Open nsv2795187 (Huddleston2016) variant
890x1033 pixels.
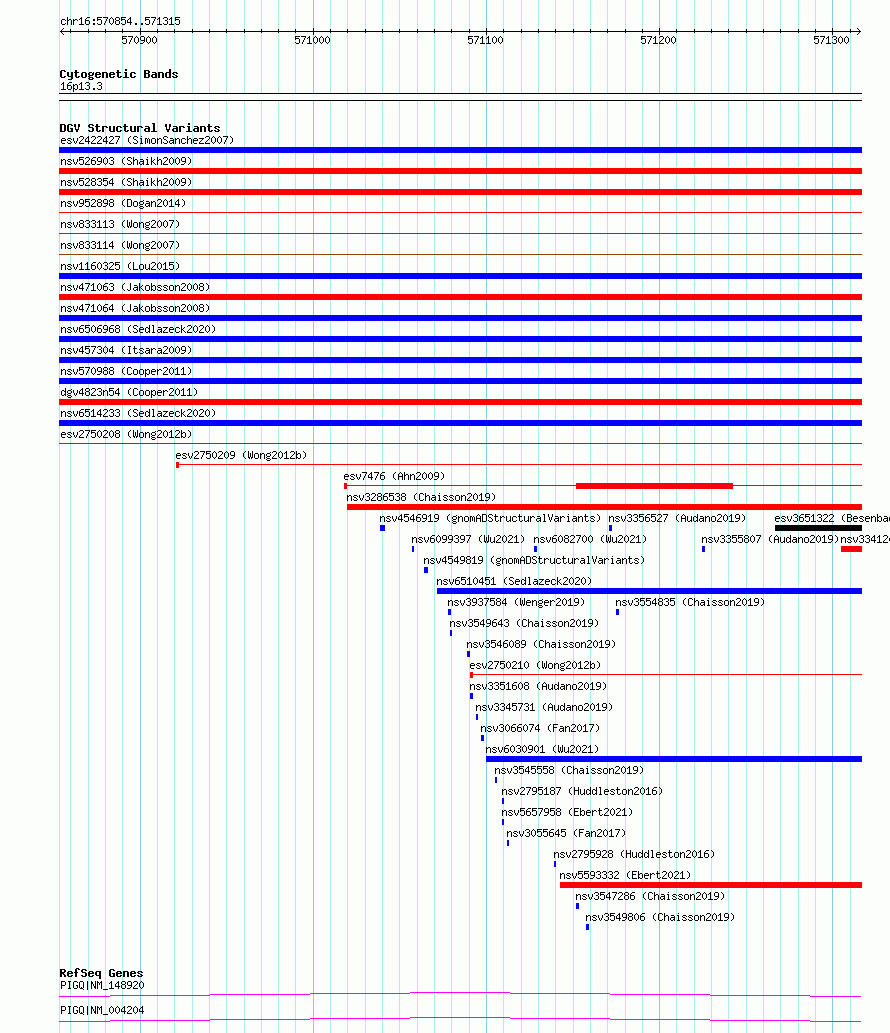[x=582, y=793]
